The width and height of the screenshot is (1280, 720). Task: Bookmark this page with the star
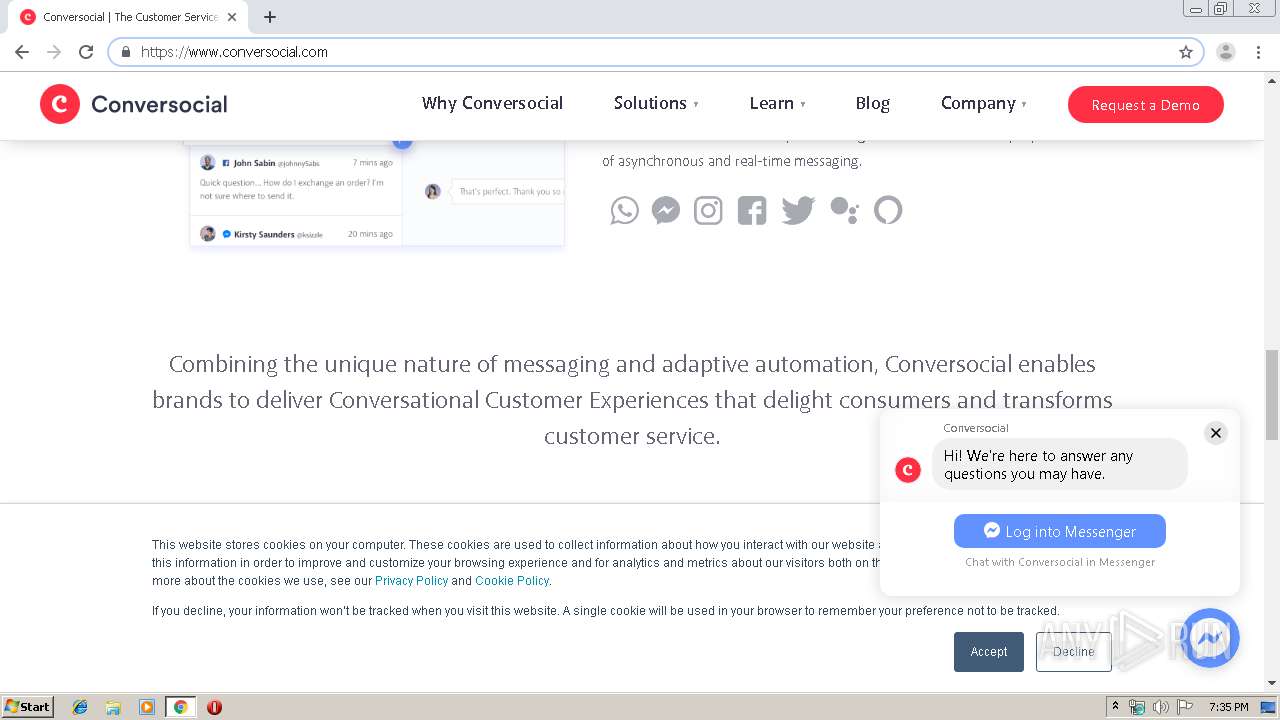1186,52
